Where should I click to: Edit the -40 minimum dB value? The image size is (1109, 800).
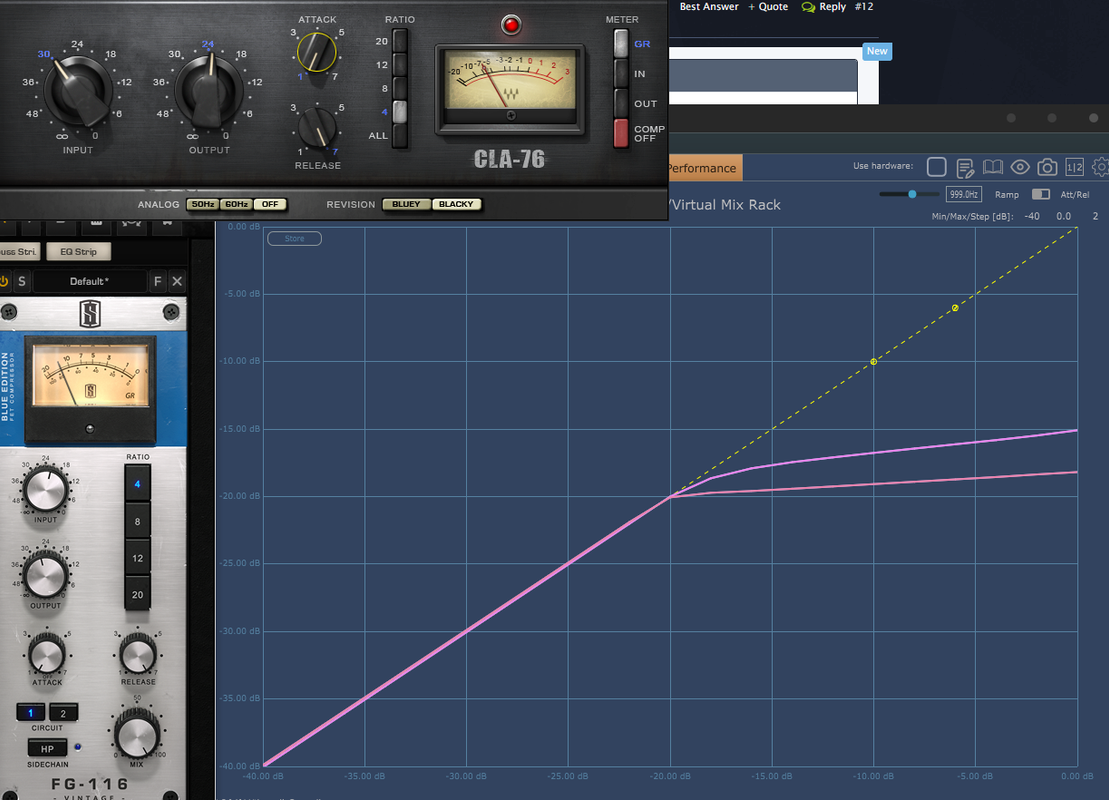[x=1032, y=216]
